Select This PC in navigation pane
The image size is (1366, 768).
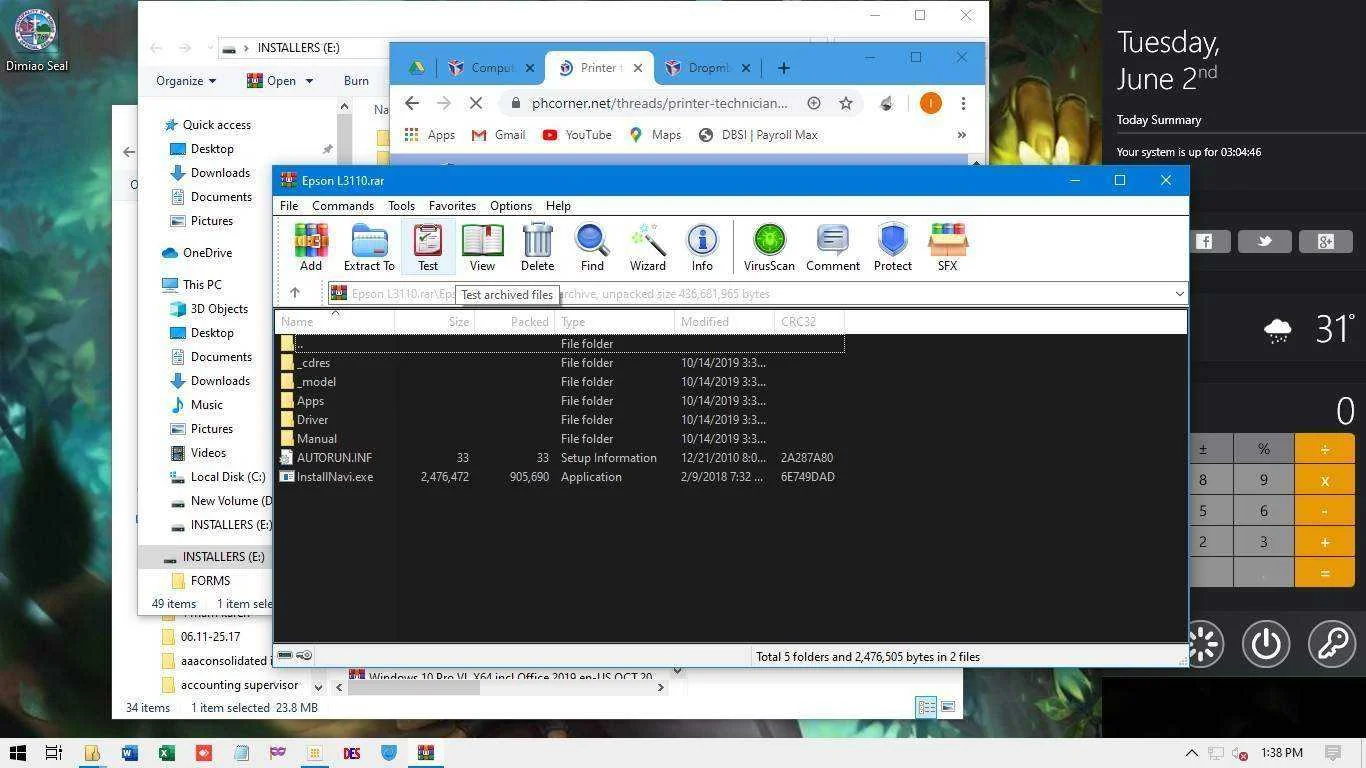tap(202, 285)
